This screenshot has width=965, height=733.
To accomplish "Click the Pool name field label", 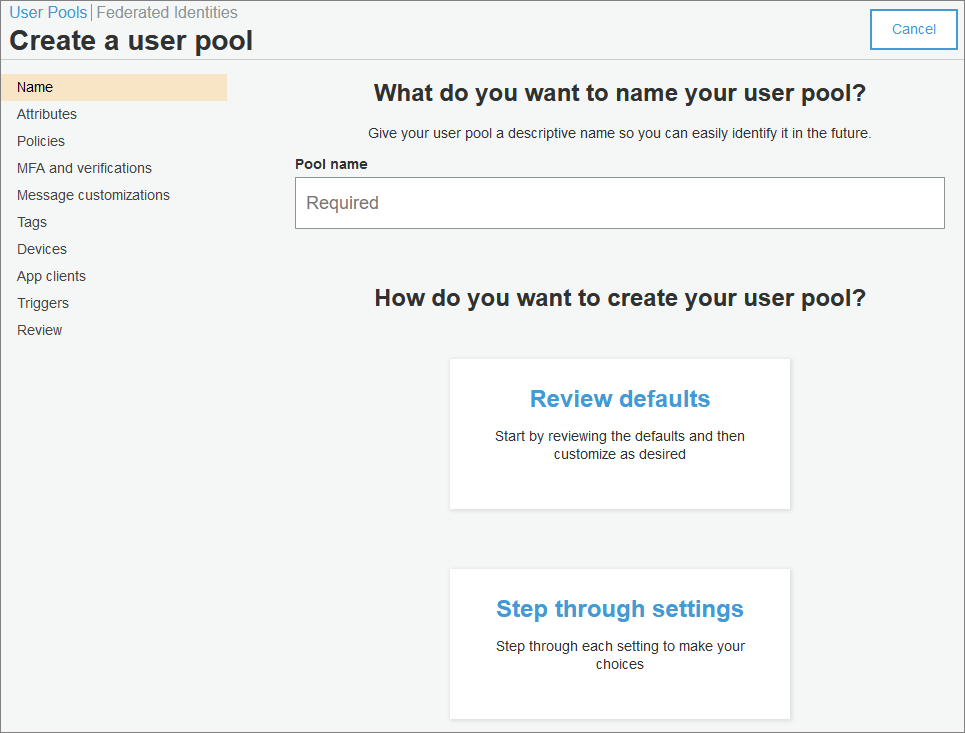I will [331, 163].
